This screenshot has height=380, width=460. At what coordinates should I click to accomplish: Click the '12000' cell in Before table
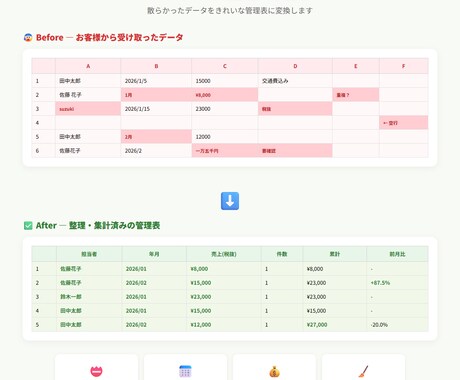225,137
